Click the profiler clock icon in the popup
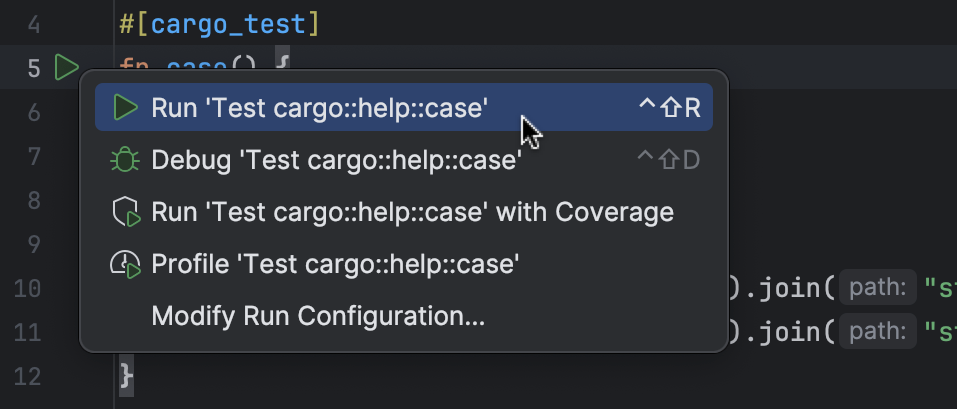The height and width of the screenshot is (409, 957). pos(125,265)
